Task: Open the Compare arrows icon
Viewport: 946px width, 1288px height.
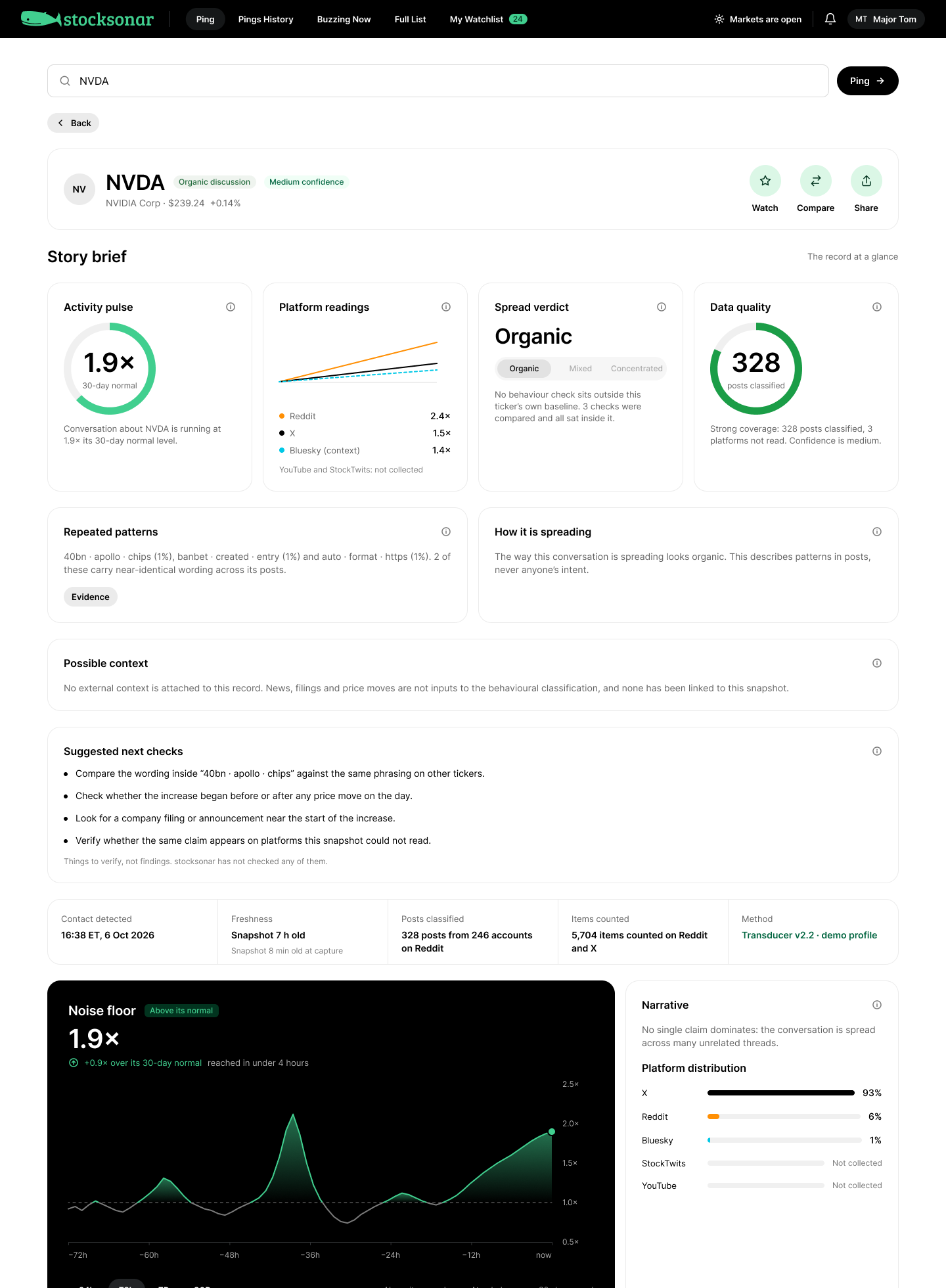Action: pyautogui.click(x=816, y=181)
